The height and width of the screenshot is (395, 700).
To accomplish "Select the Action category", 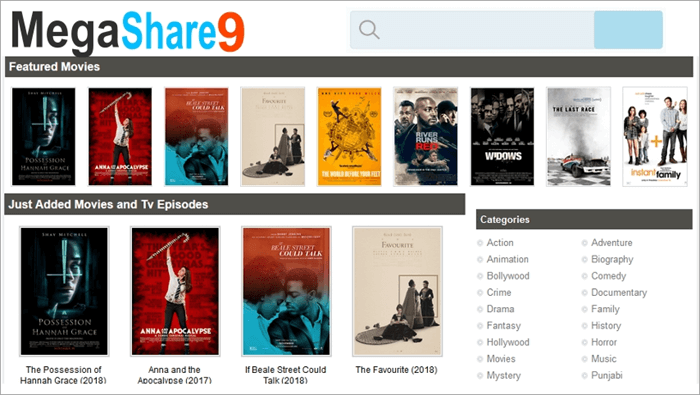I will pyautogui.click(x=500, y=243).
